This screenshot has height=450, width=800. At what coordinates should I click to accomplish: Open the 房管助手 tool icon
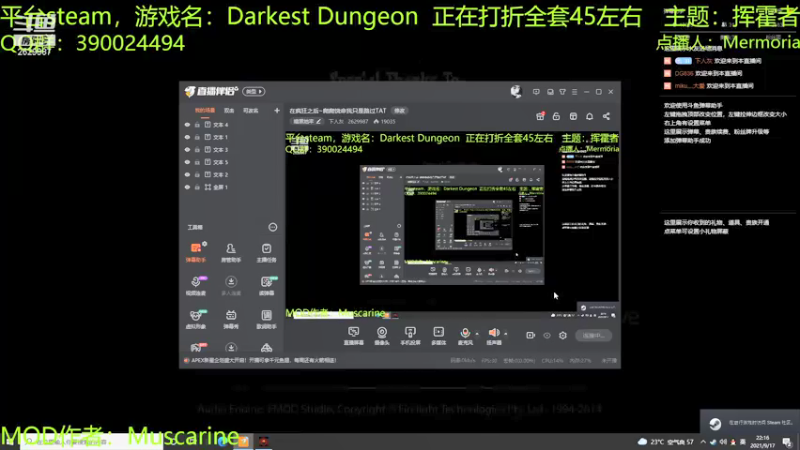tap(231, 252)
